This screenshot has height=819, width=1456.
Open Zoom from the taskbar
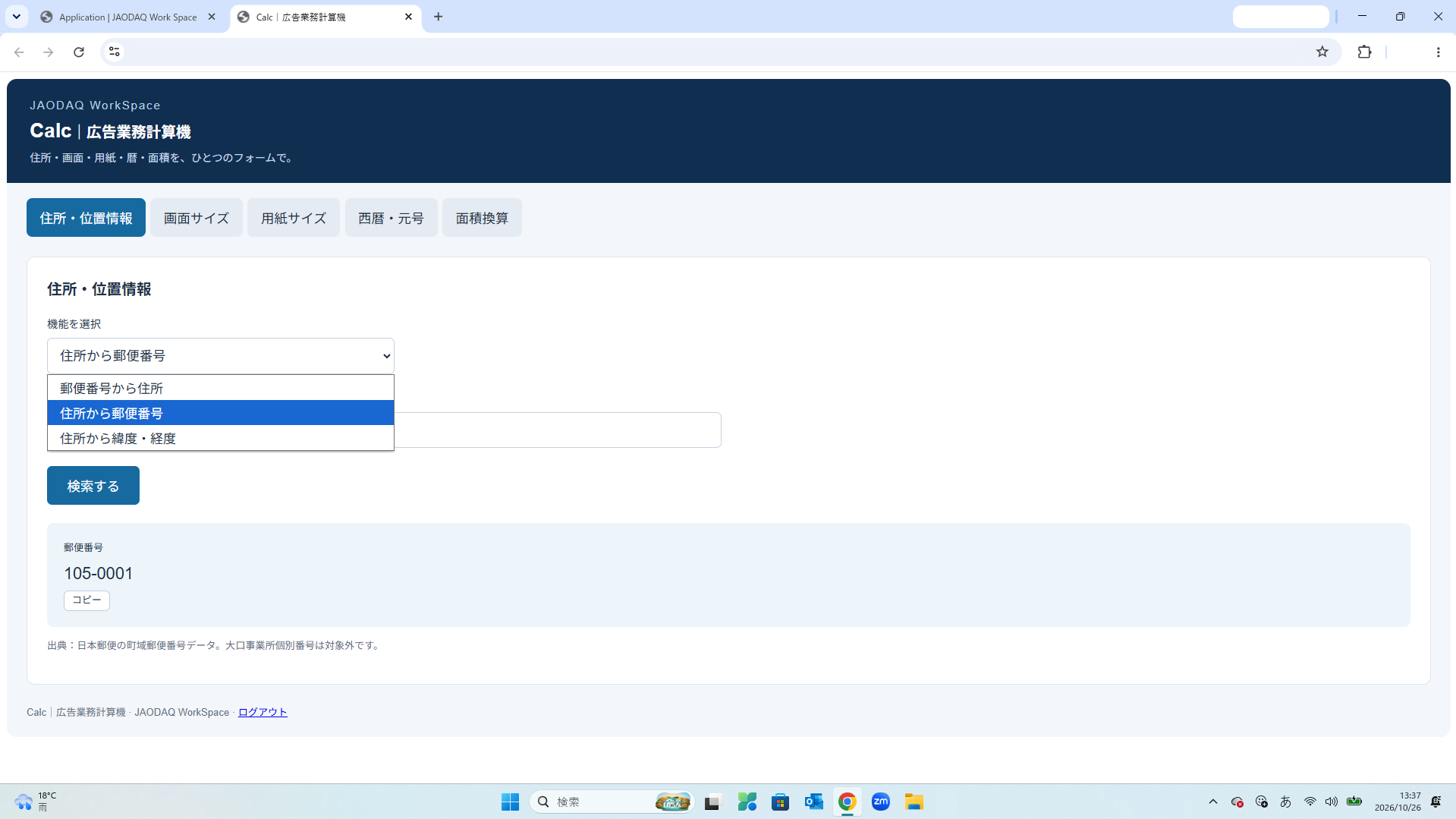coord(881,802)
